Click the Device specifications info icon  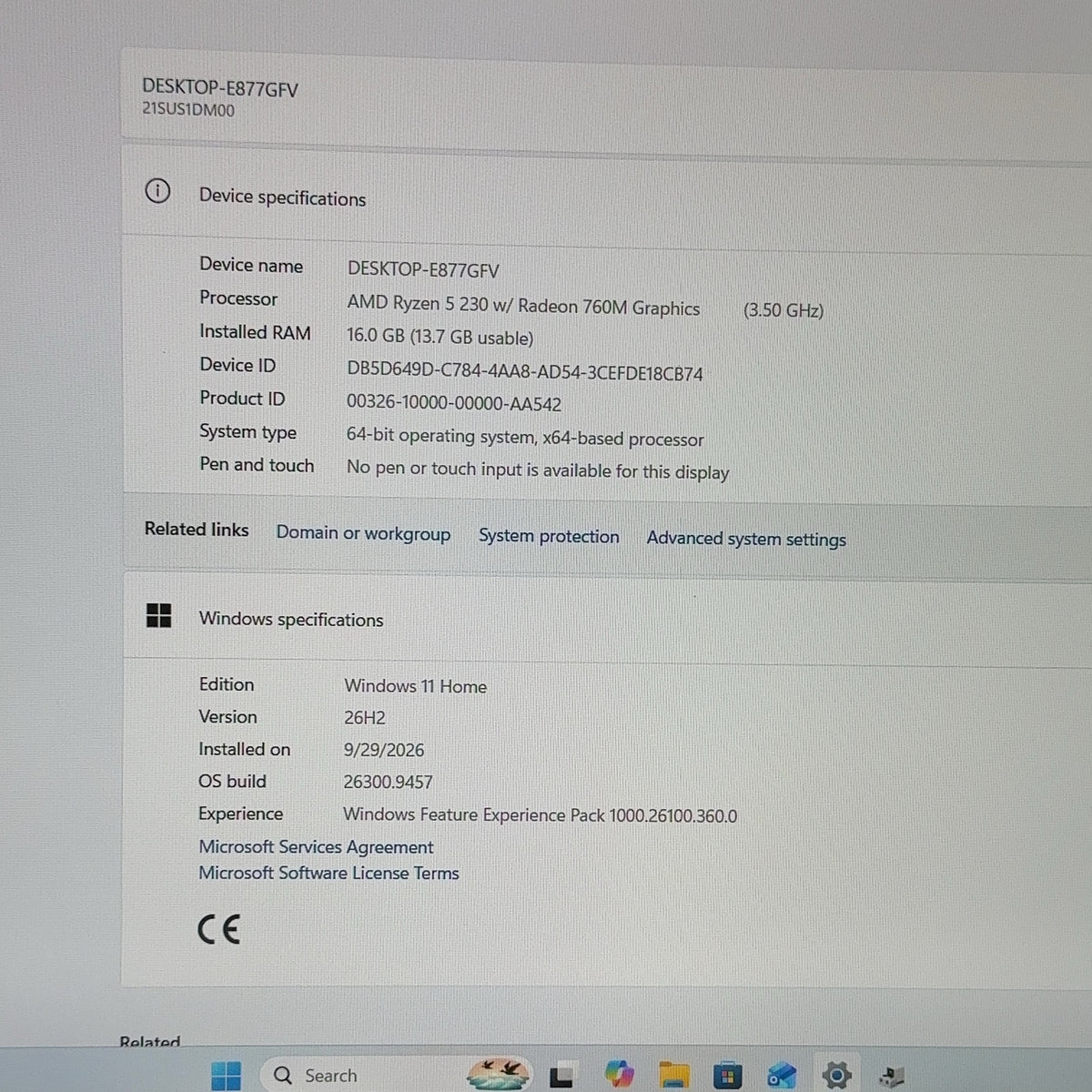[x=157, y=192]
